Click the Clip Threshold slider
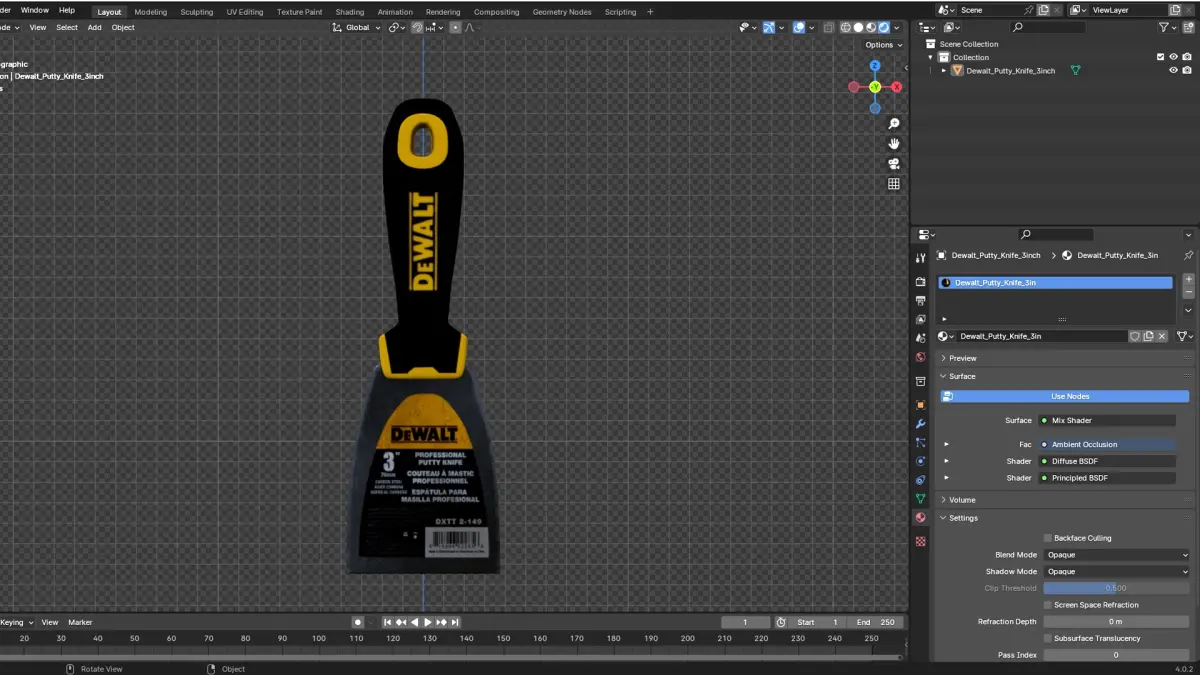The width and height of the screenshot is (1200, 675). pos(1116,588)
